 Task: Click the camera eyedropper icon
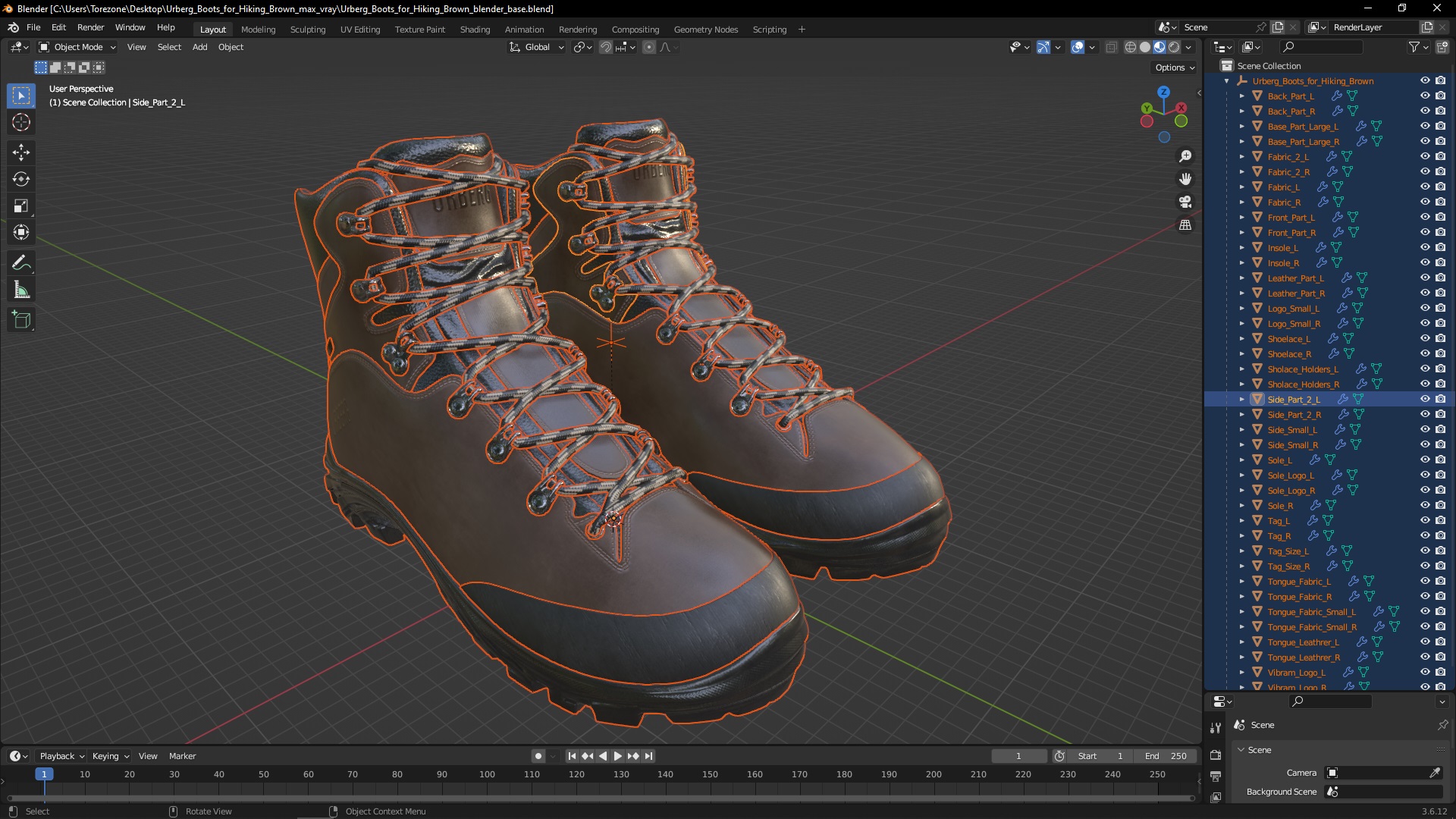pos(1435,773)
